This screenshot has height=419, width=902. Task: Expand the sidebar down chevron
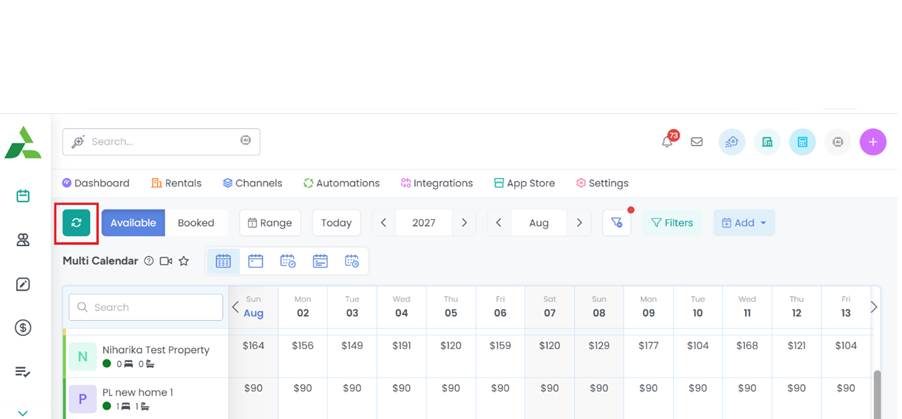point(22,411)
